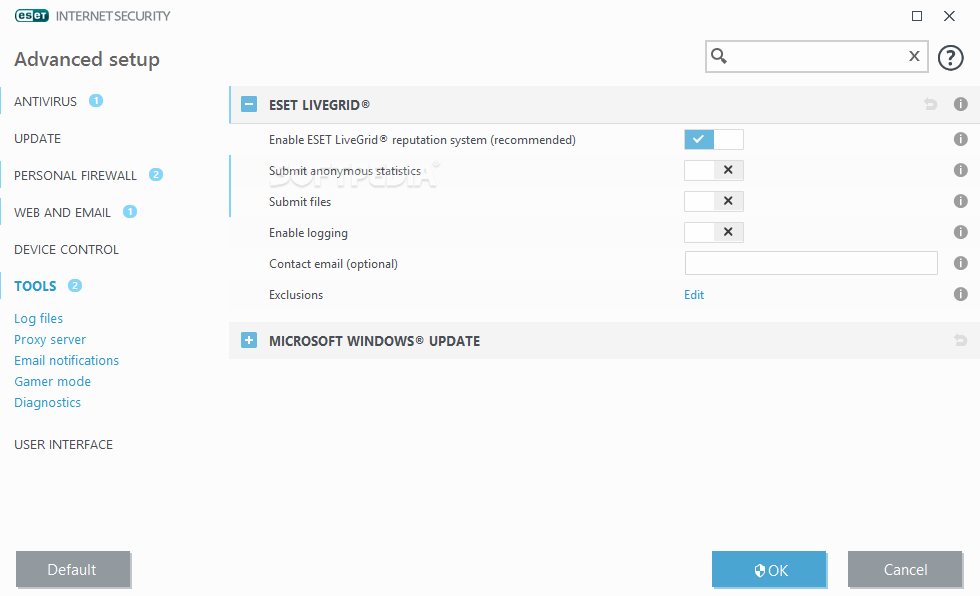
Task: Click the Advanced setup heading
Action: pos(87,59)
